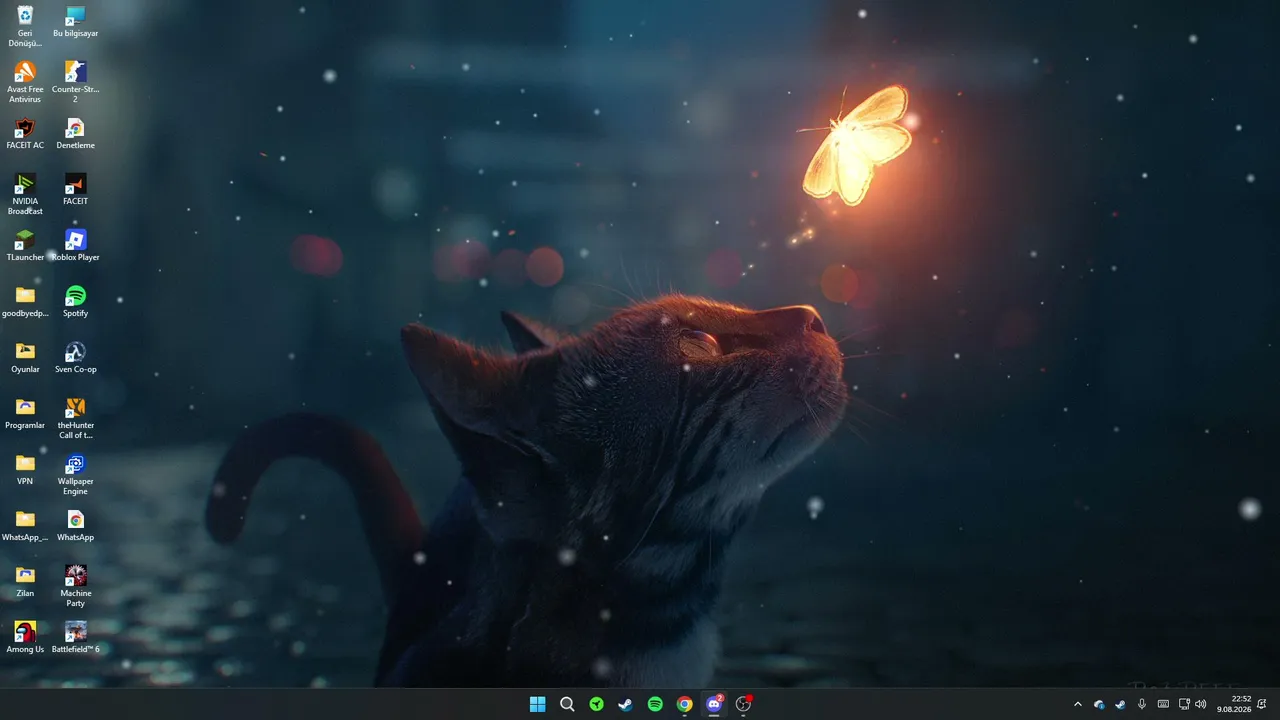Screen dimensions: 1280x720
Task: Select the FACEIT AC desktop icon
Action: point(25,134)
